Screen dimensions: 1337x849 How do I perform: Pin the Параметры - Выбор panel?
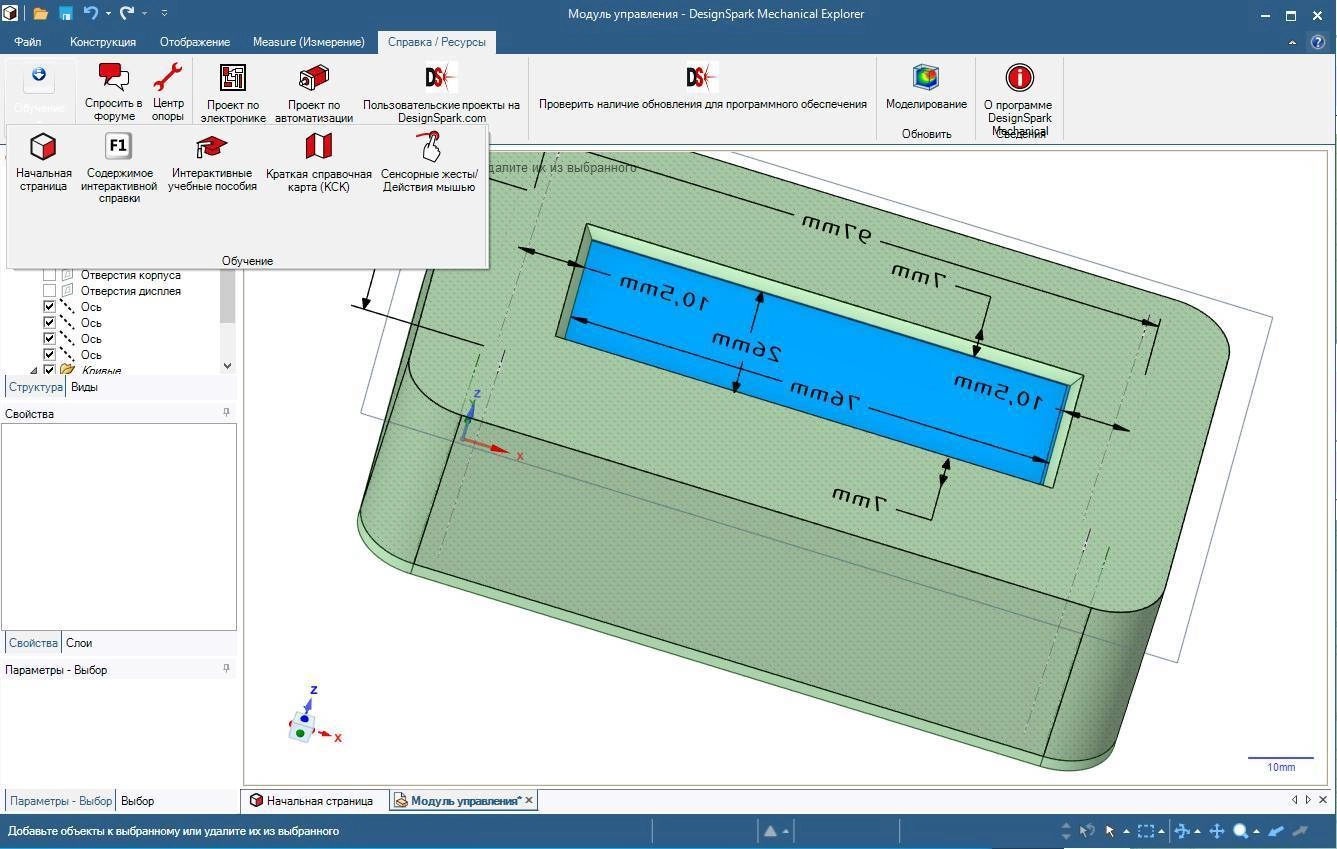(x=226, y=669)
